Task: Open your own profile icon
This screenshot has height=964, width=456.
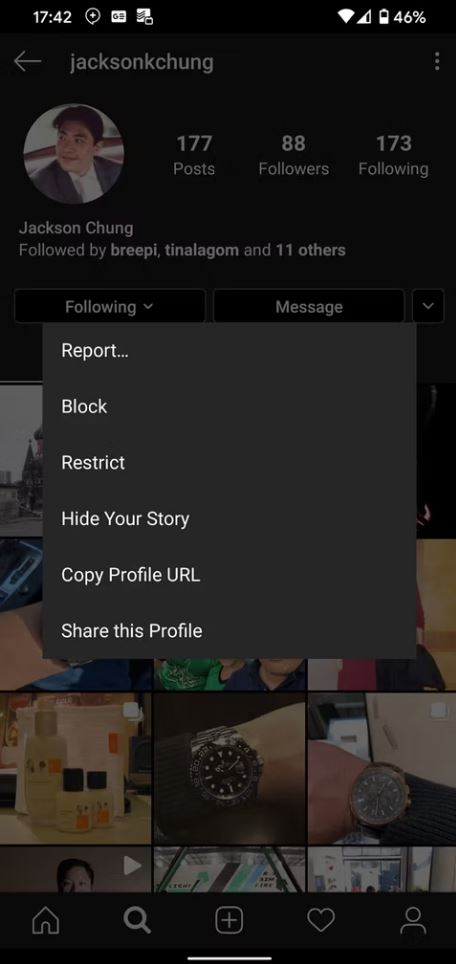Action: click(x=412, y=920)
